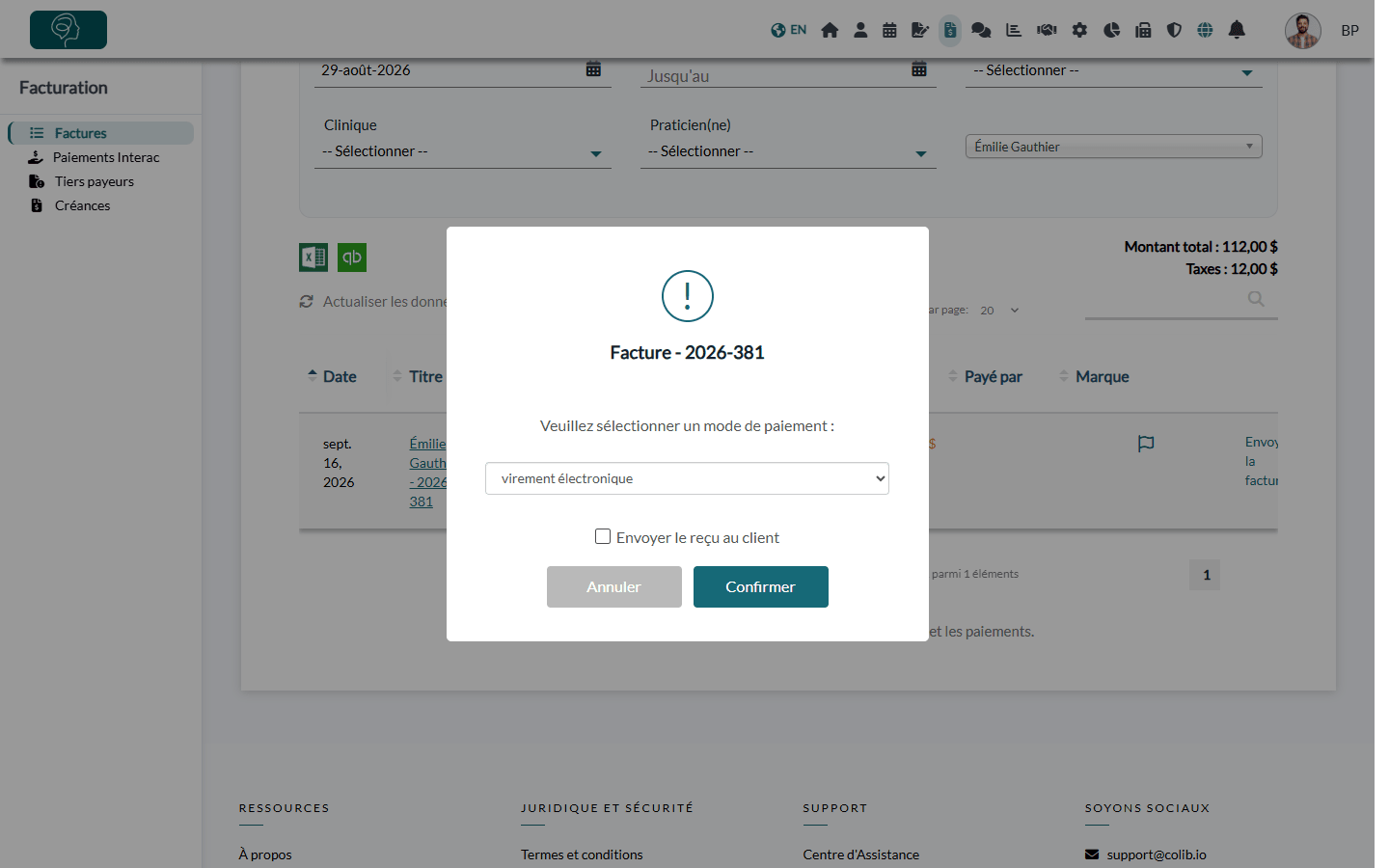Open invoice link Émilie Gauthier 2026-381
Image resolution: width=1389 pixels, height=868 pixels.
pos(427,473)
